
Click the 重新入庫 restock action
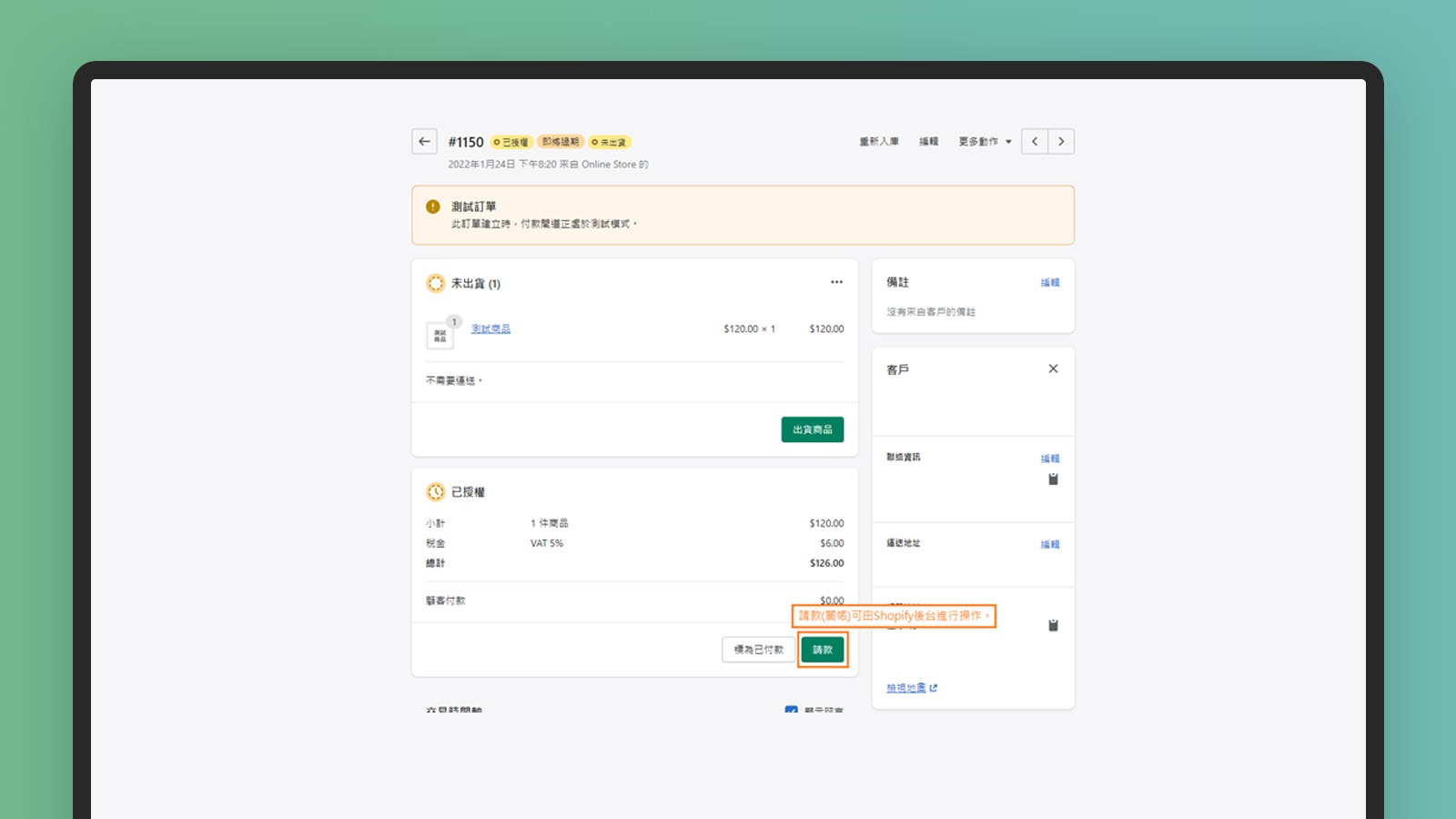tap(879, 142)
